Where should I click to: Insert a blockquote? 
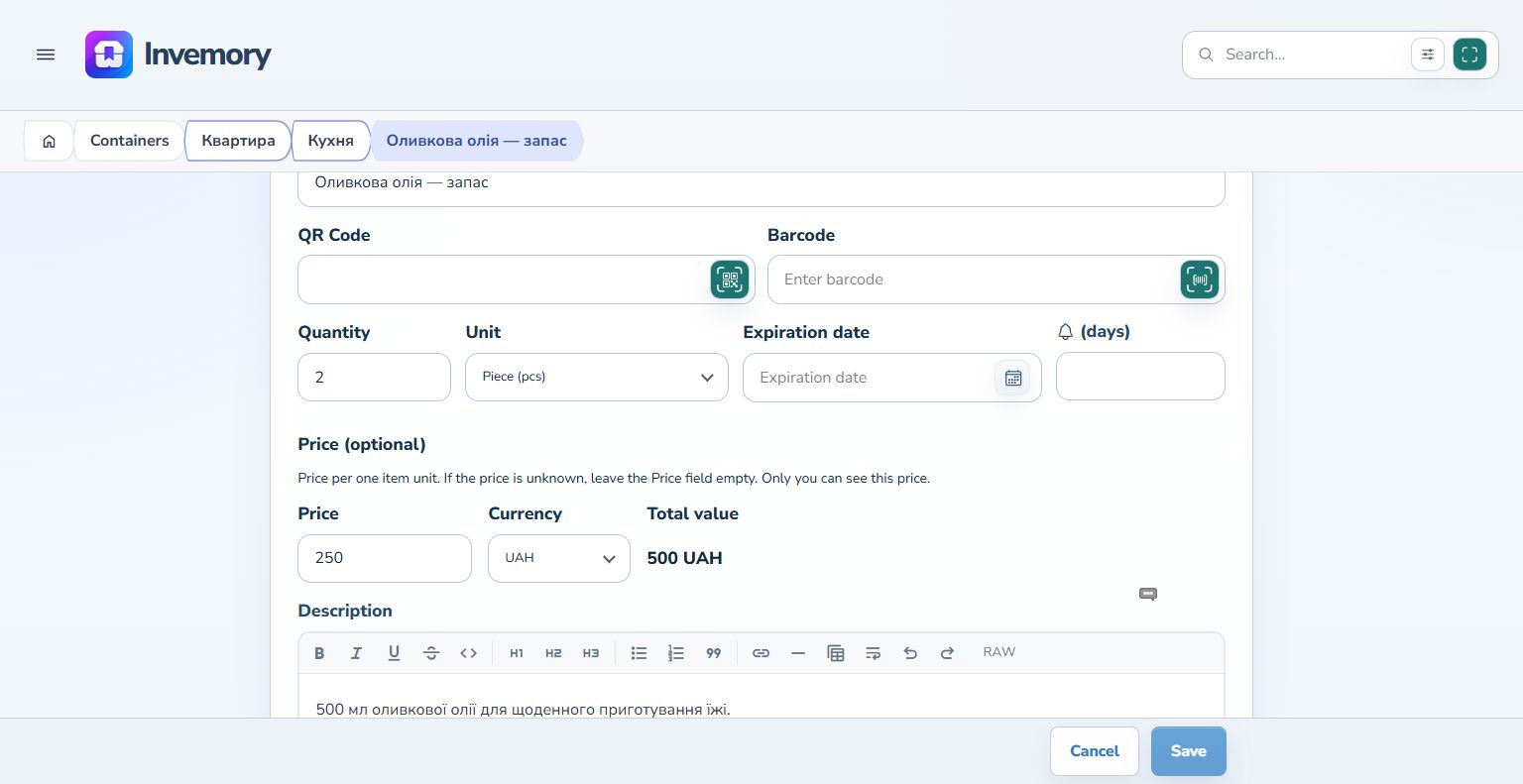[x=714, y=653]
